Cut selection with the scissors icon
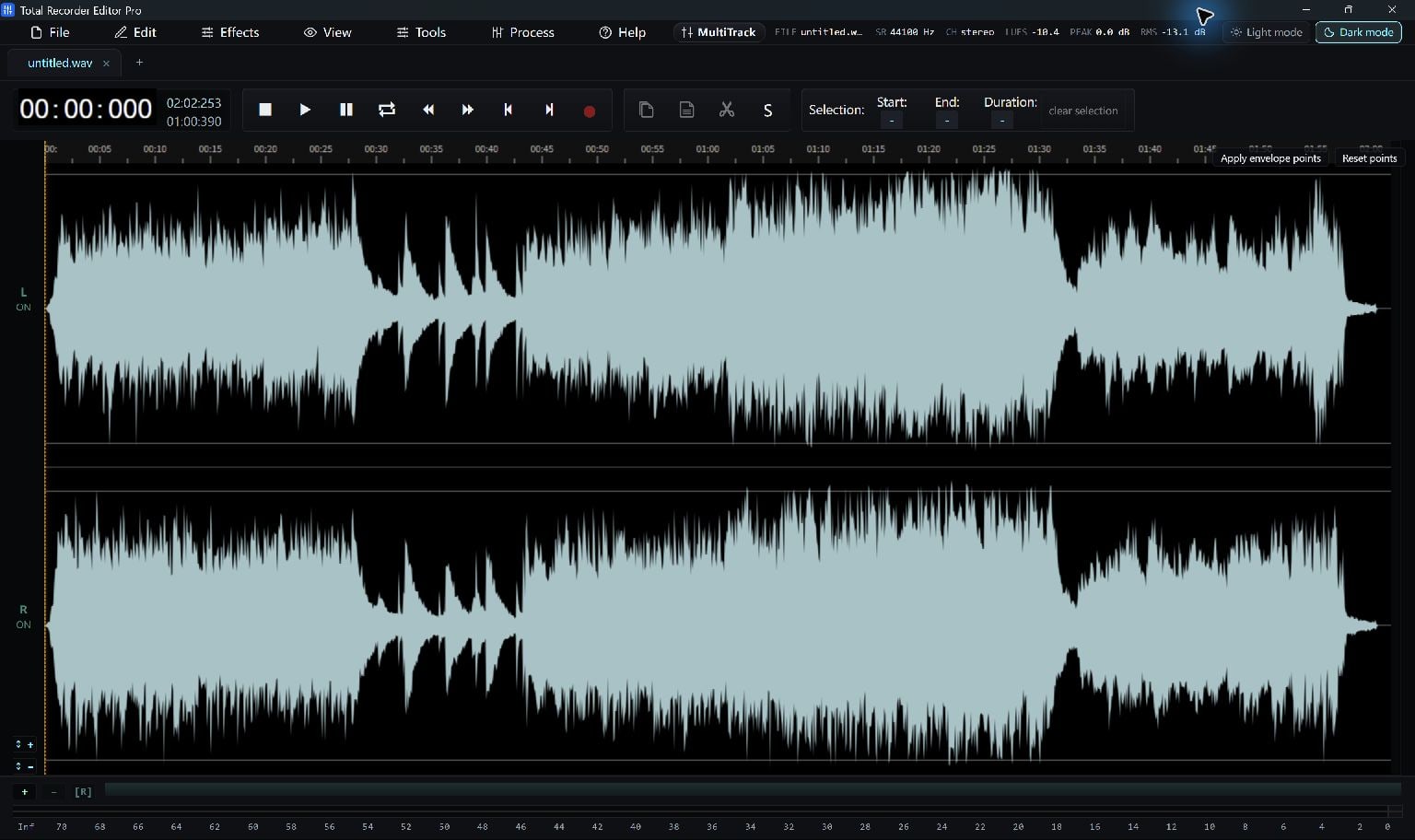Screen dimensions: 1415x840 [x=727, y=110]
